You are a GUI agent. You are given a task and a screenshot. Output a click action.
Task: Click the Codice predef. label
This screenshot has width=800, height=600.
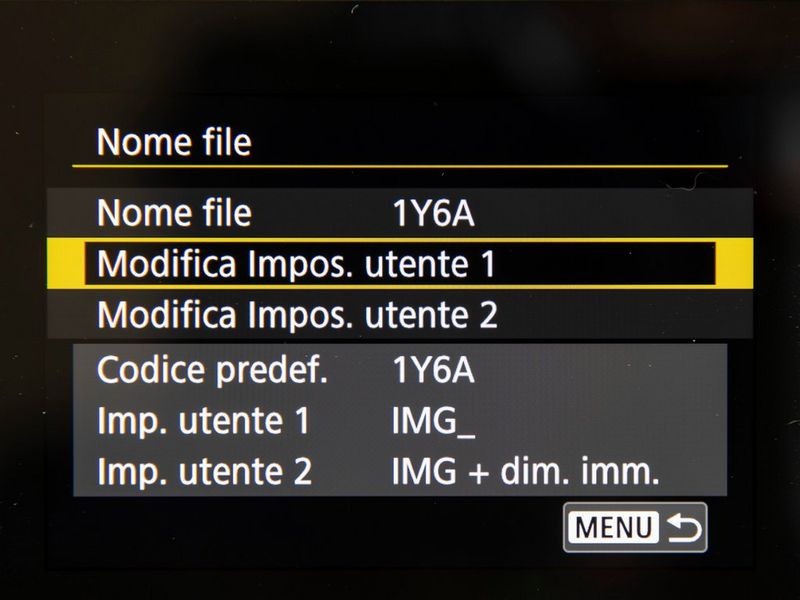click(x=212, y=370)
